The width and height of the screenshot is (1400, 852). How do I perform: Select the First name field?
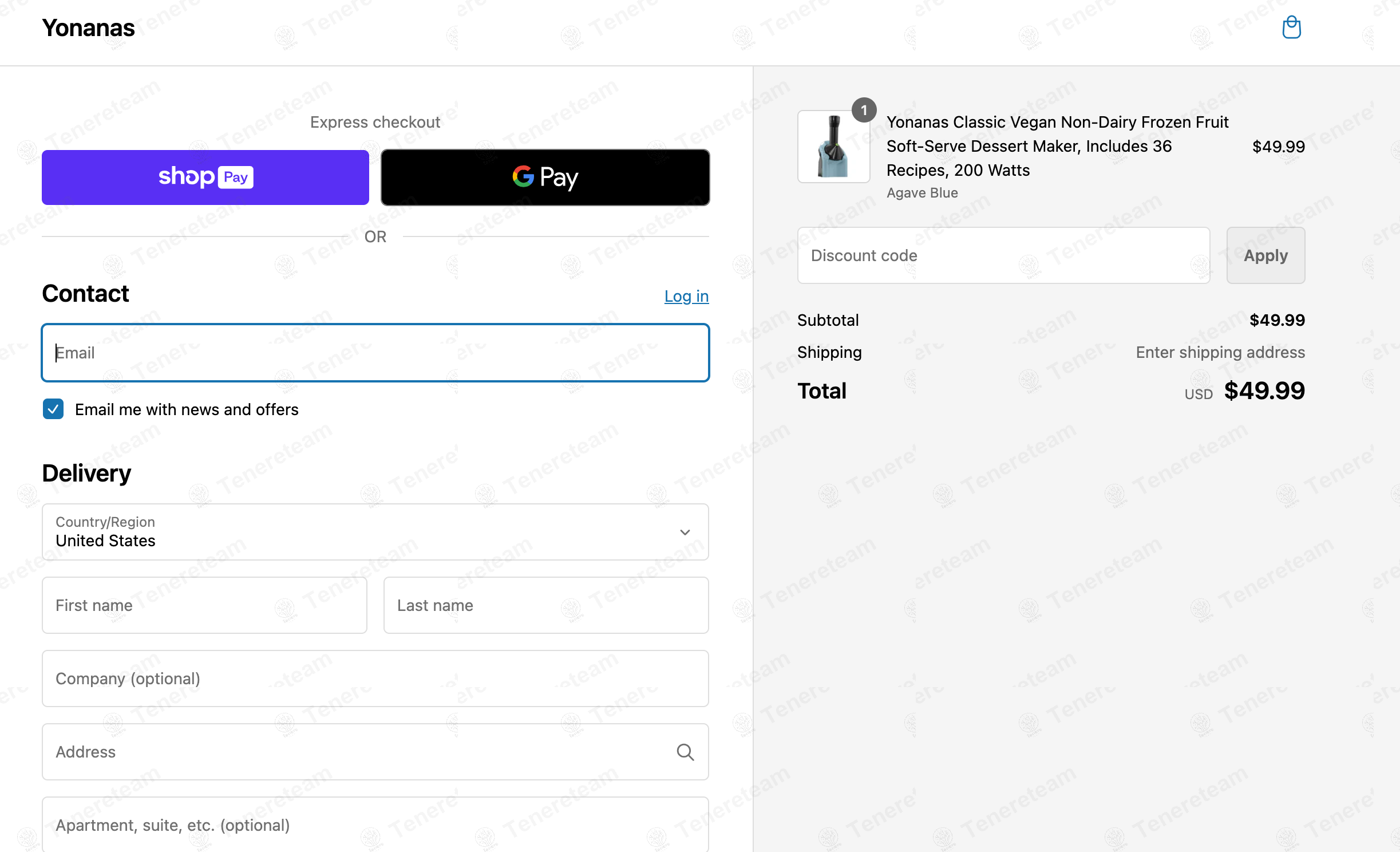click(204, 605)
